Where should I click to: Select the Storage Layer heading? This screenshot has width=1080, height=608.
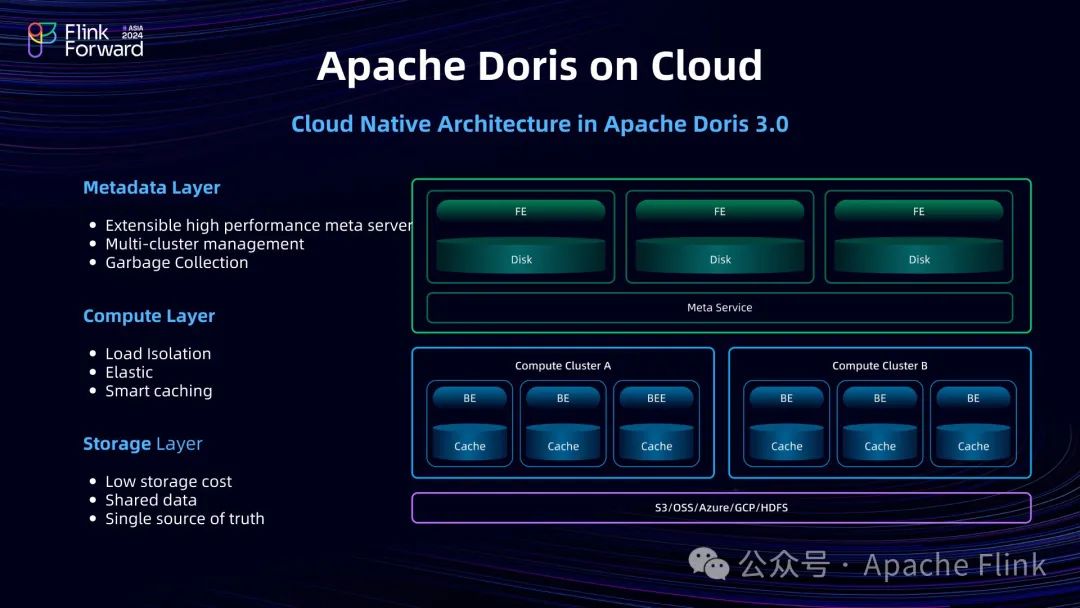pos(142,444)
